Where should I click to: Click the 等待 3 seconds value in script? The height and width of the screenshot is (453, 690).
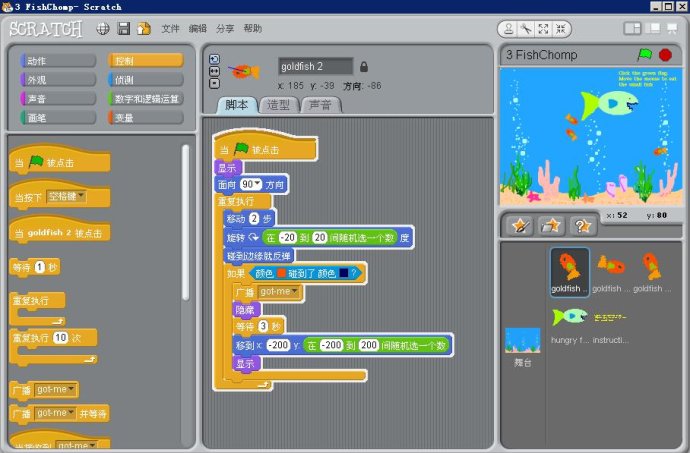coord(263,326)
